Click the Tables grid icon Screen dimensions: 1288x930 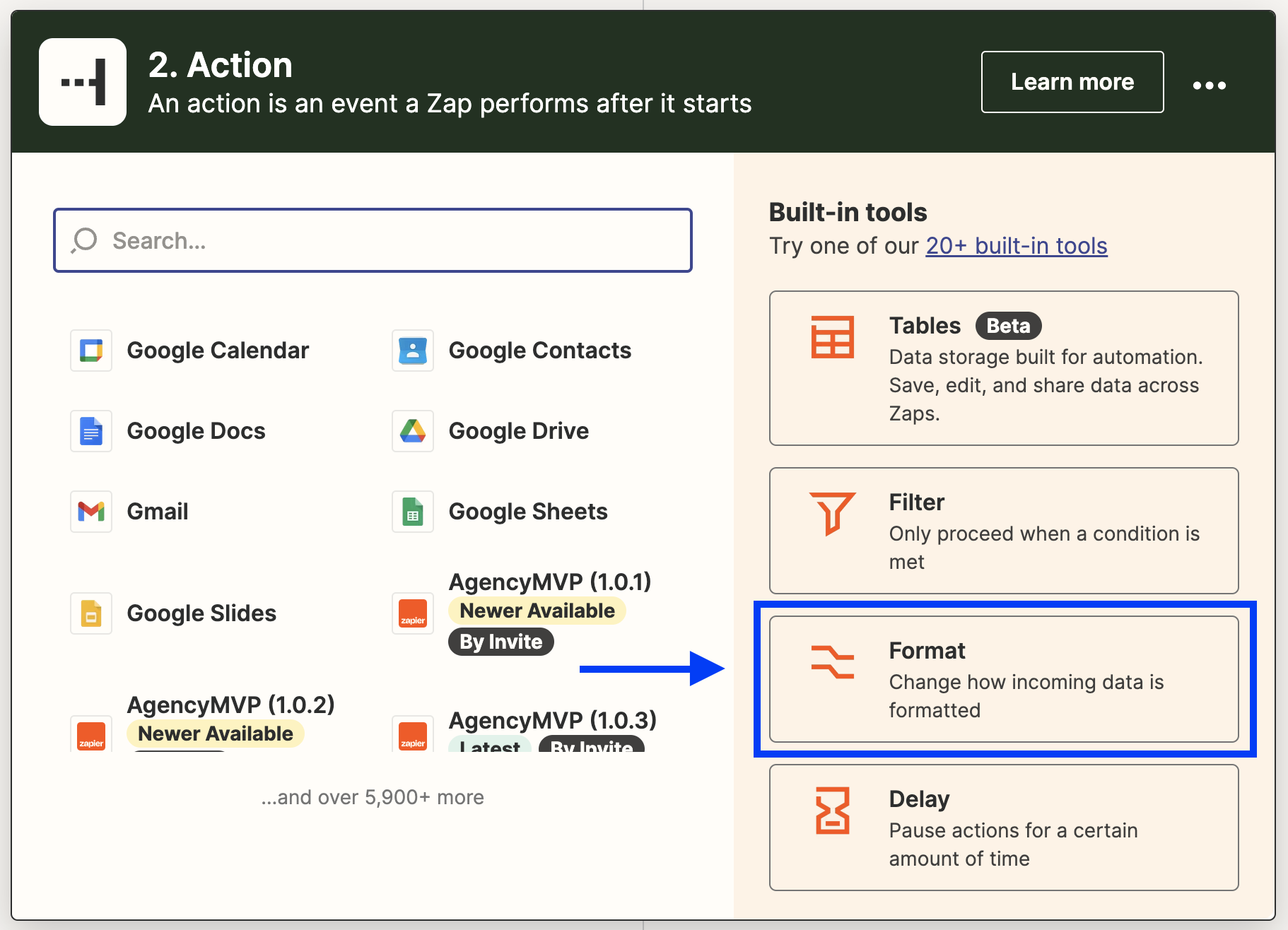coord(832,337)
